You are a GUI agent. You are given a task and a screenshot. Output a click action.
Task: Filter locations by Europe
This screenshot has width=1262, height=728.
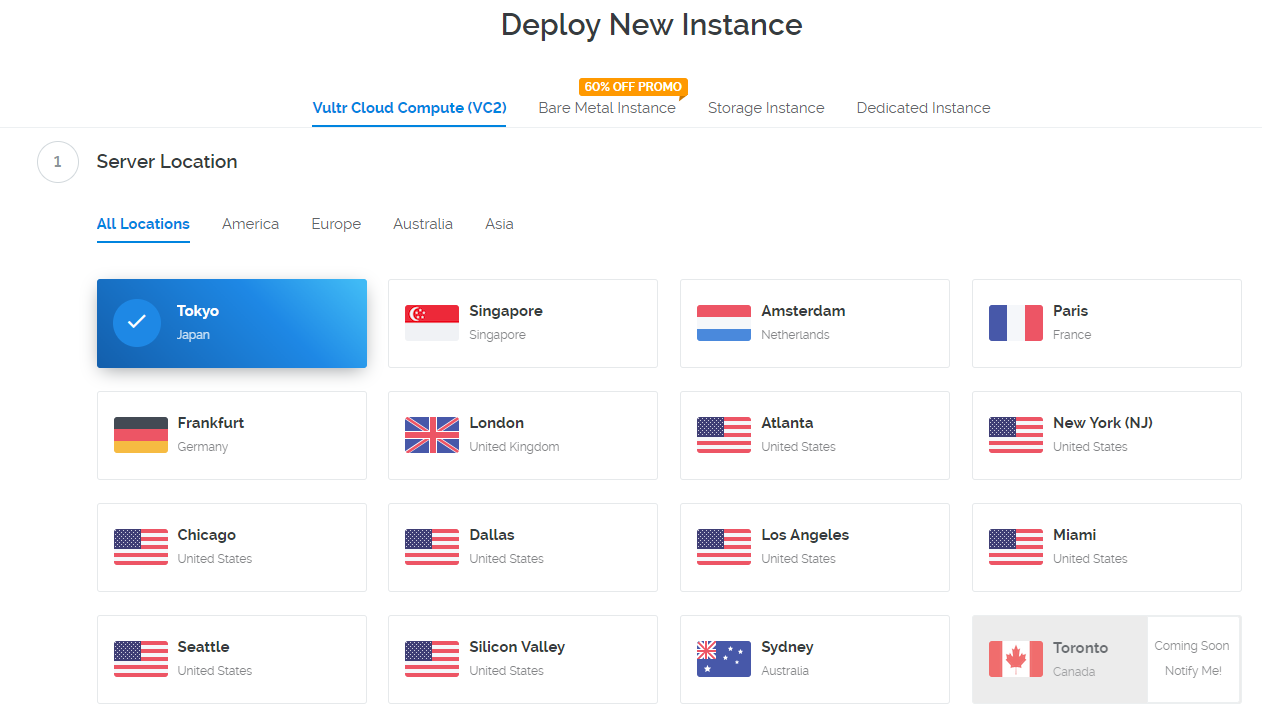[336, 224]
